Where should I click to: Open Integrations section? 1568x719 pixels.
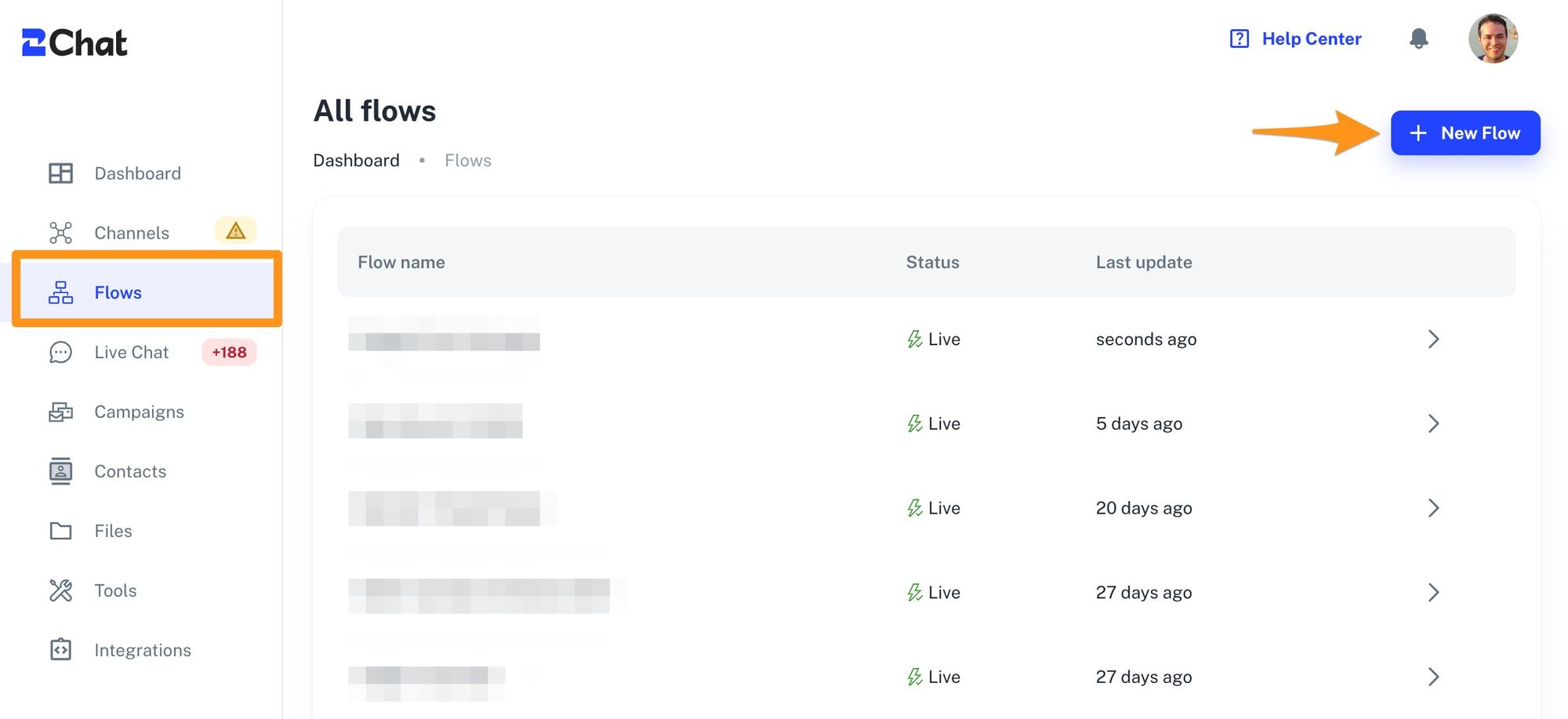tap(143, 650)
